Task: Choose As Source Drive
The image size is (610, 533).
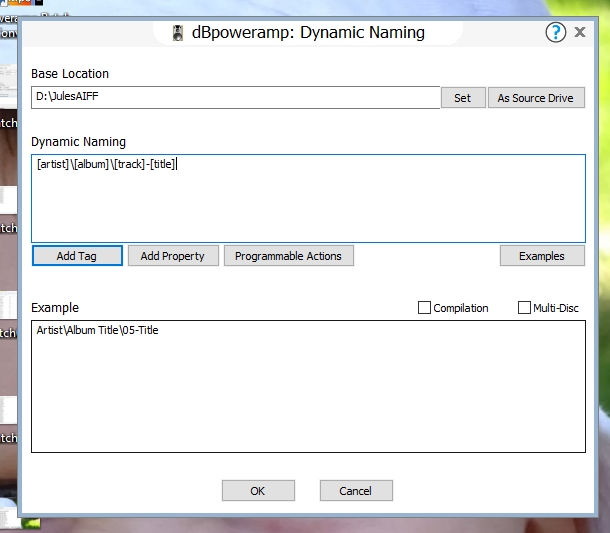Action: (535, 98)
